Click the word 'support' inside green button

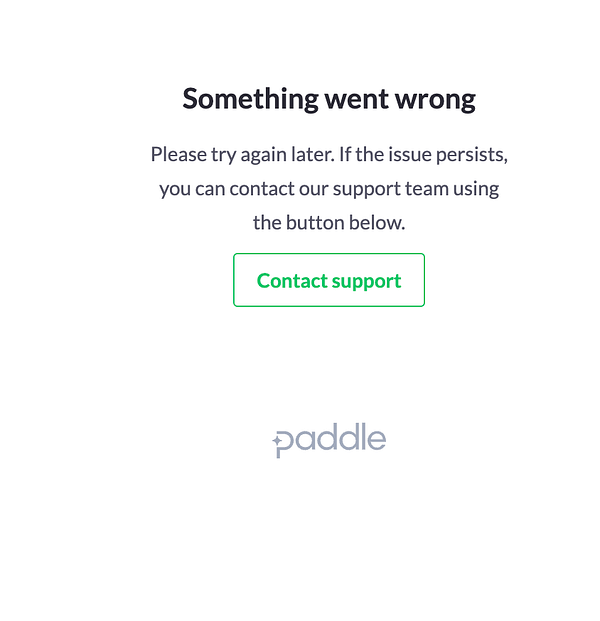367,281
